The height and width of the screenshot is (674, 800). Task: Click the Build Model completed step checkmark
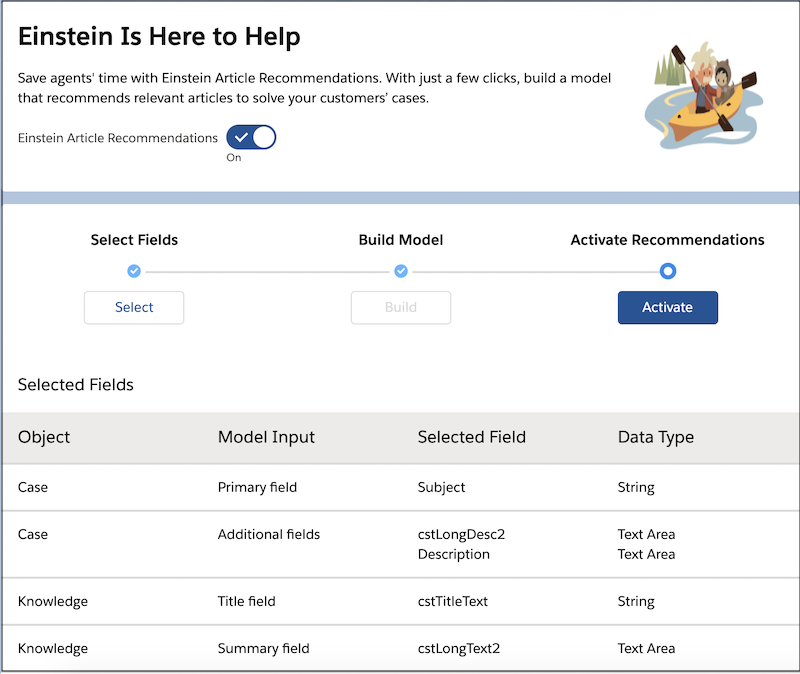click(x=401, y=271)
